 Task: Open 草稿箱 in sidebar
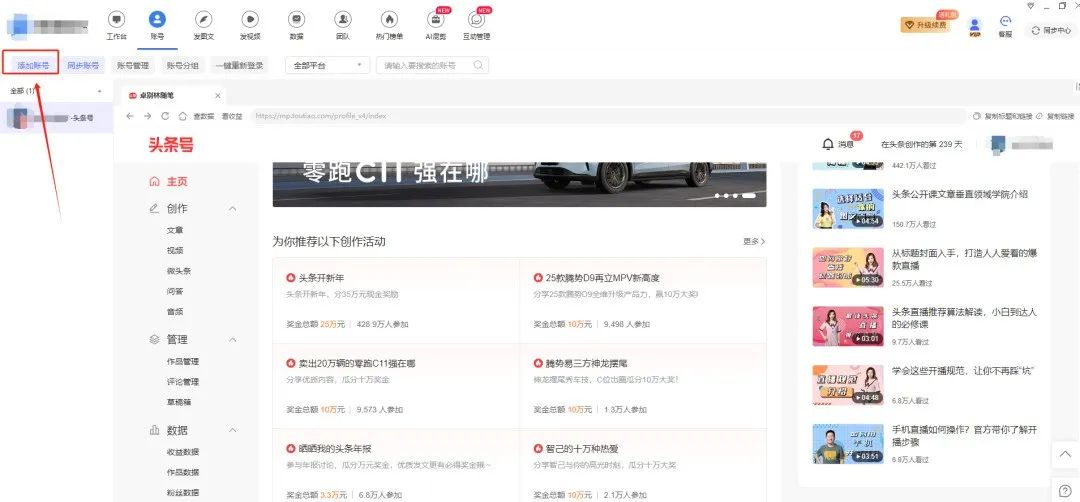tap(178, 402)
